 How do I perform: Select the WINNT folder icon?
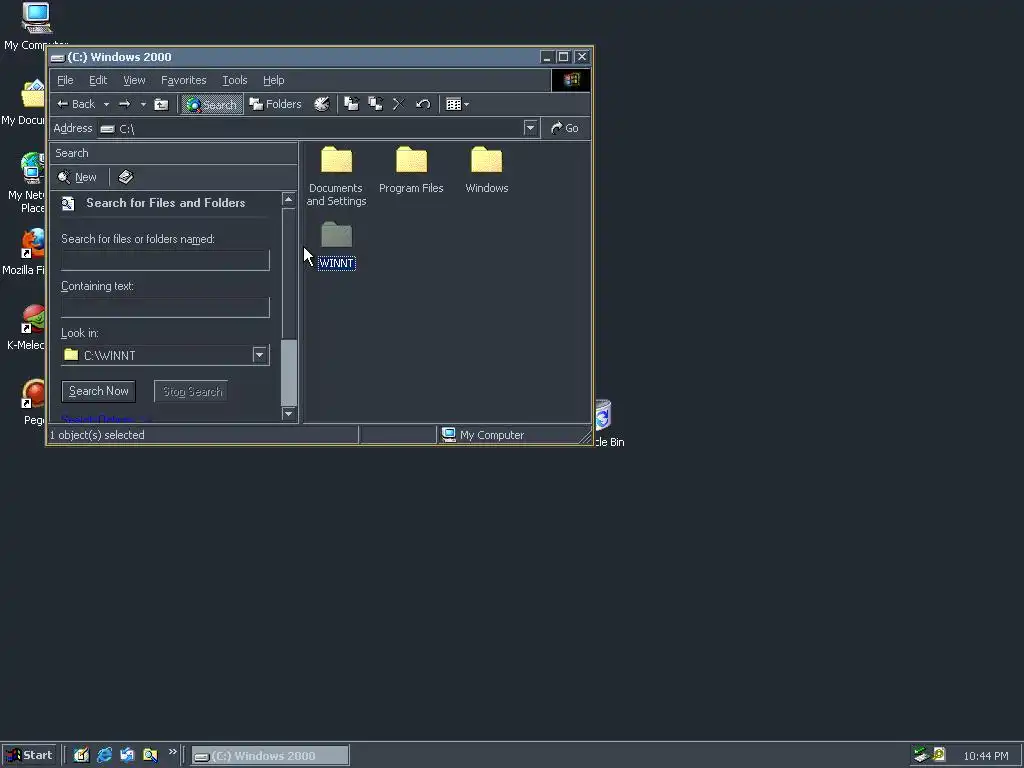[336, 234]
